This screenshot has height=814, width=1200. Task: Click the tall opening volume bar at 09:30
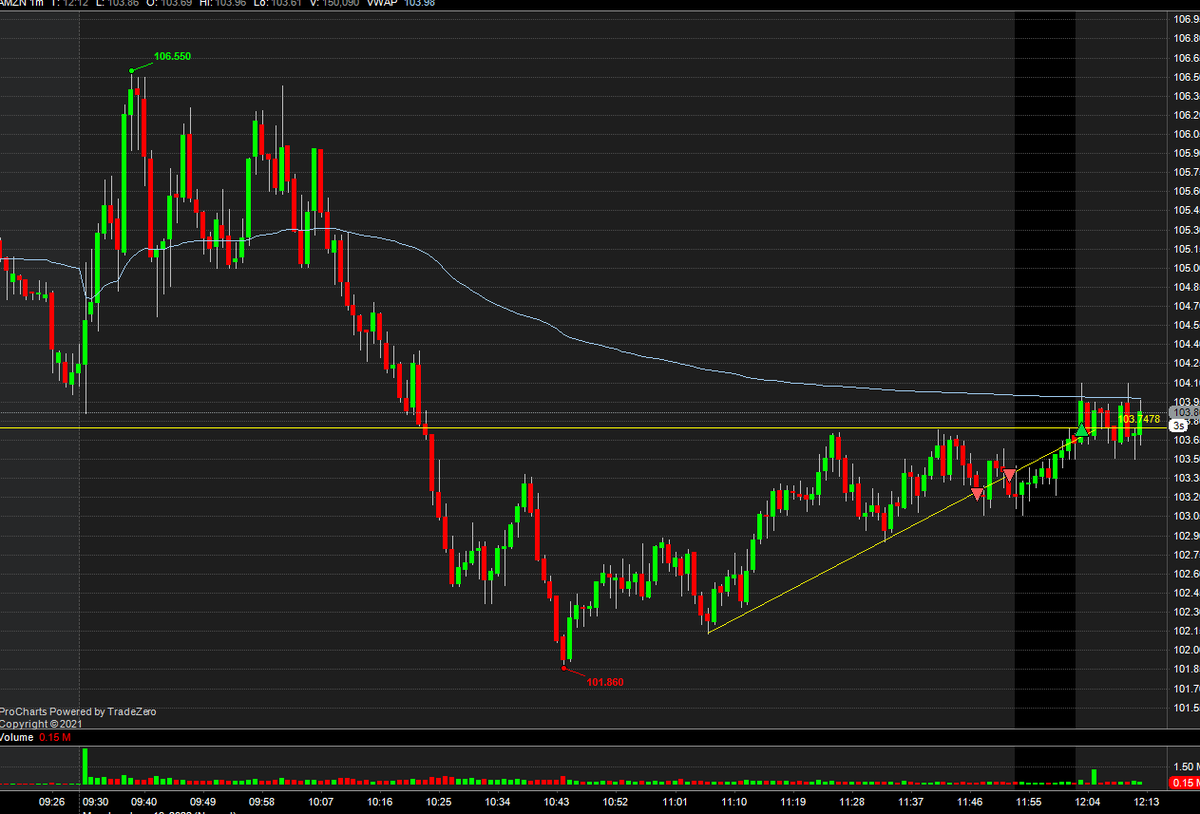click(85, 766)
